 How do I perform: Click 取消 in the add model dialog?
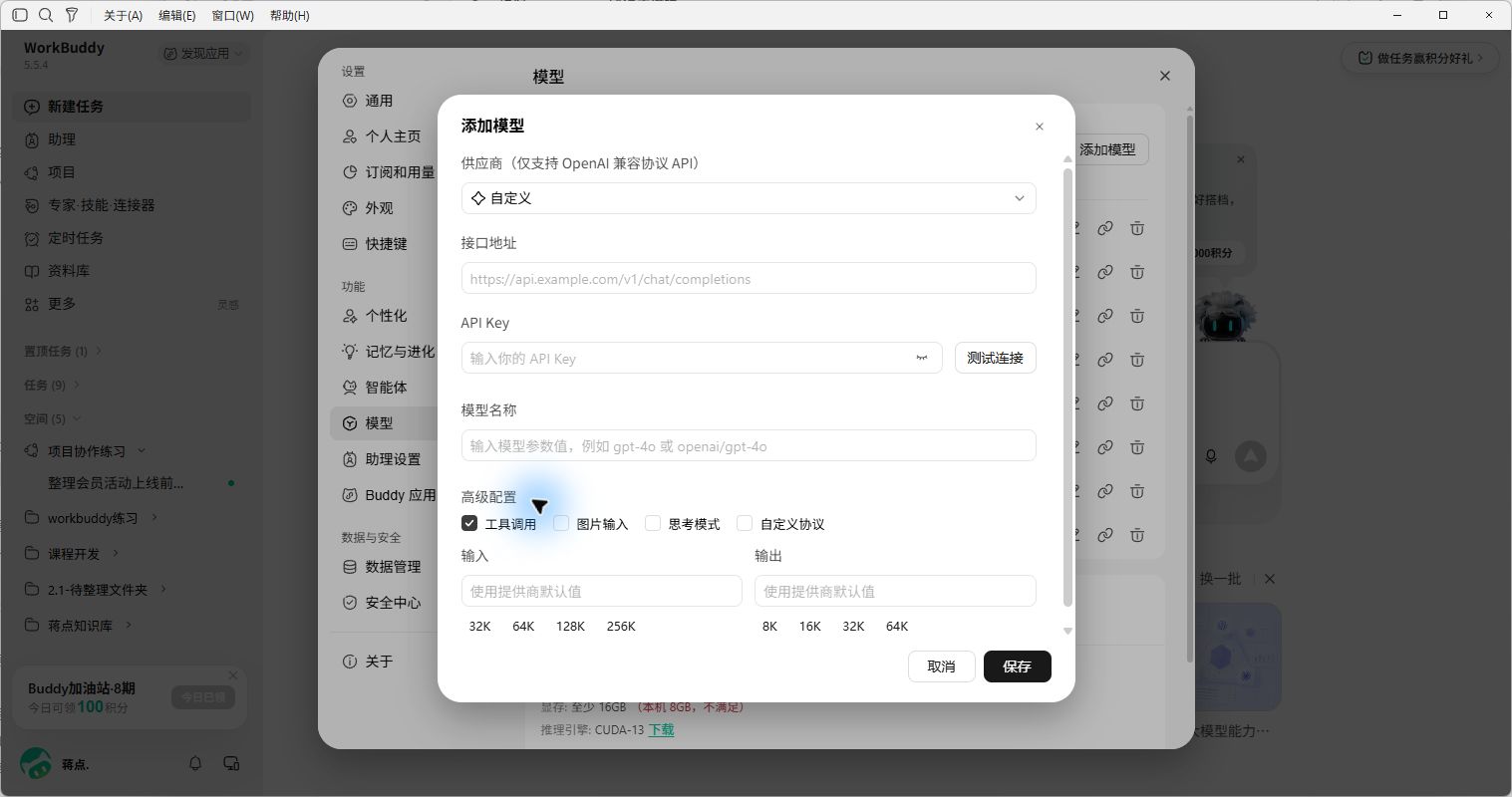942,666
